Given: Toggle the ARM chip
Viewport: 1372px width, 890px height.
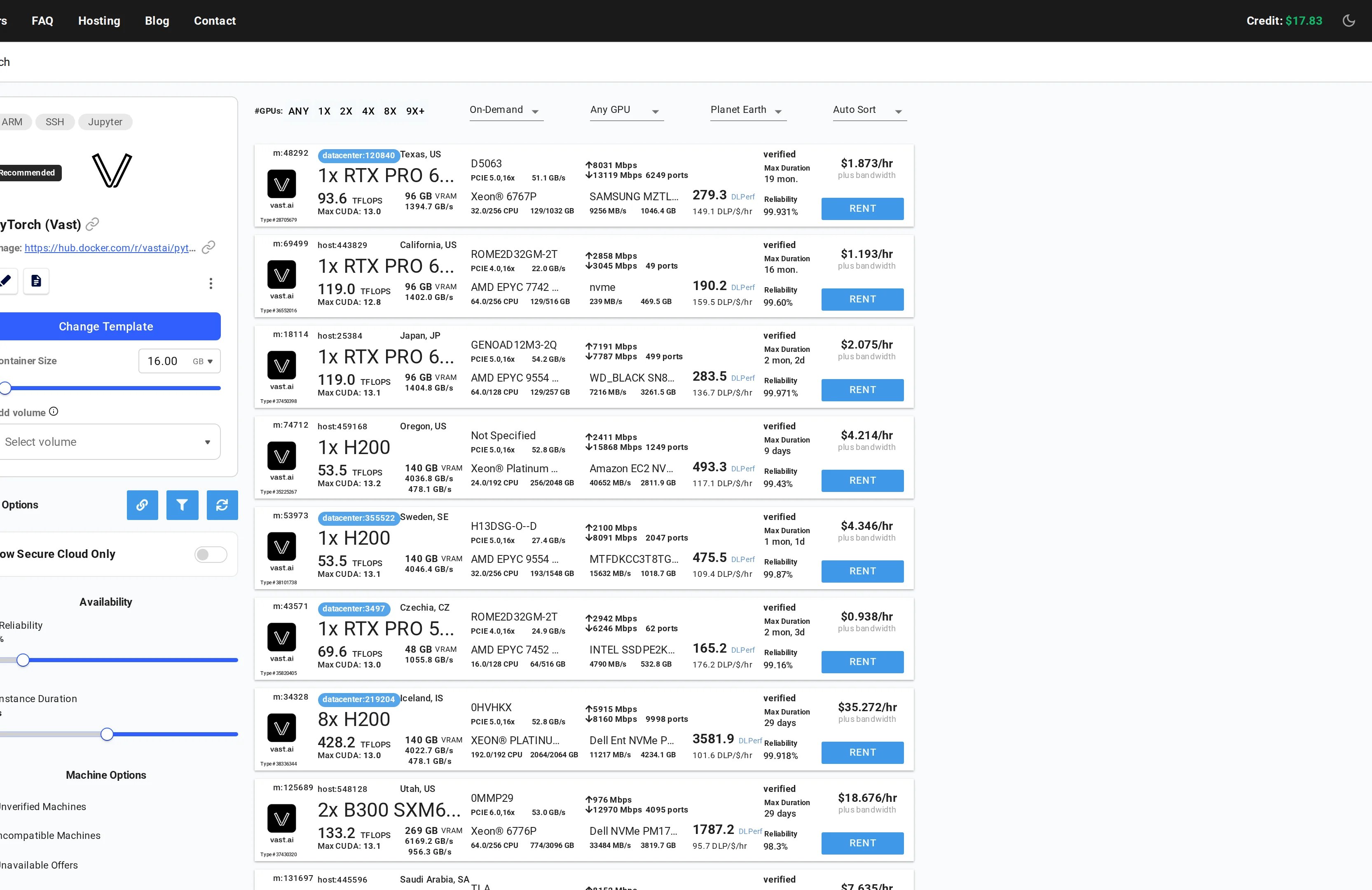Looking at the screenshot, I should point(14,122).
